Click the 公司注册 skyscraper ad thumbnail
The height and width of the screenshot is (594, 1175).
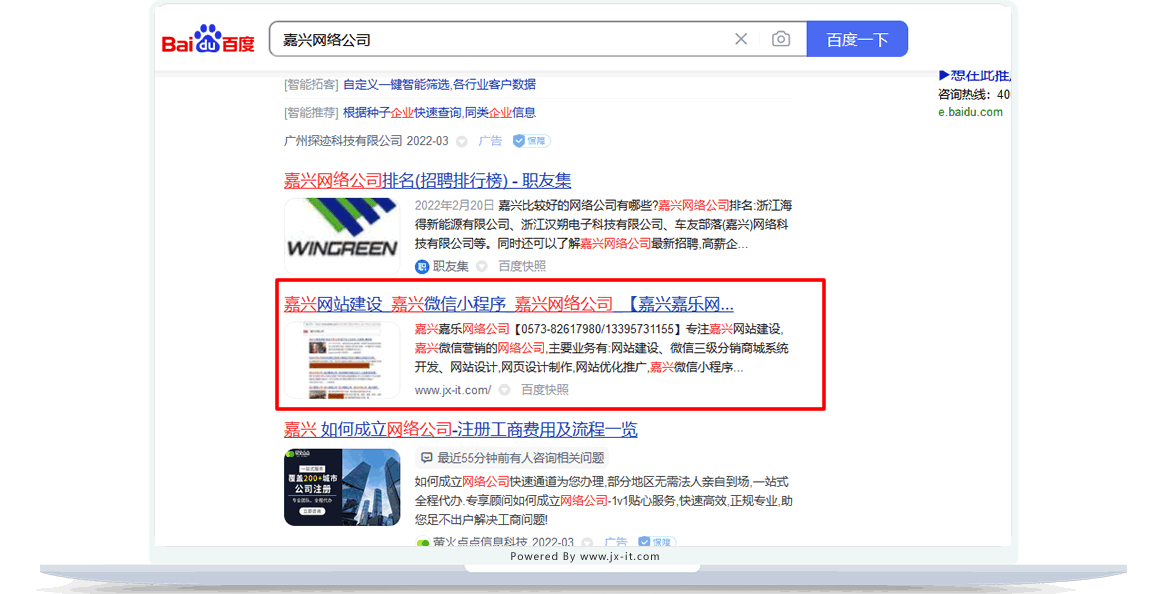tap(341, 487)
